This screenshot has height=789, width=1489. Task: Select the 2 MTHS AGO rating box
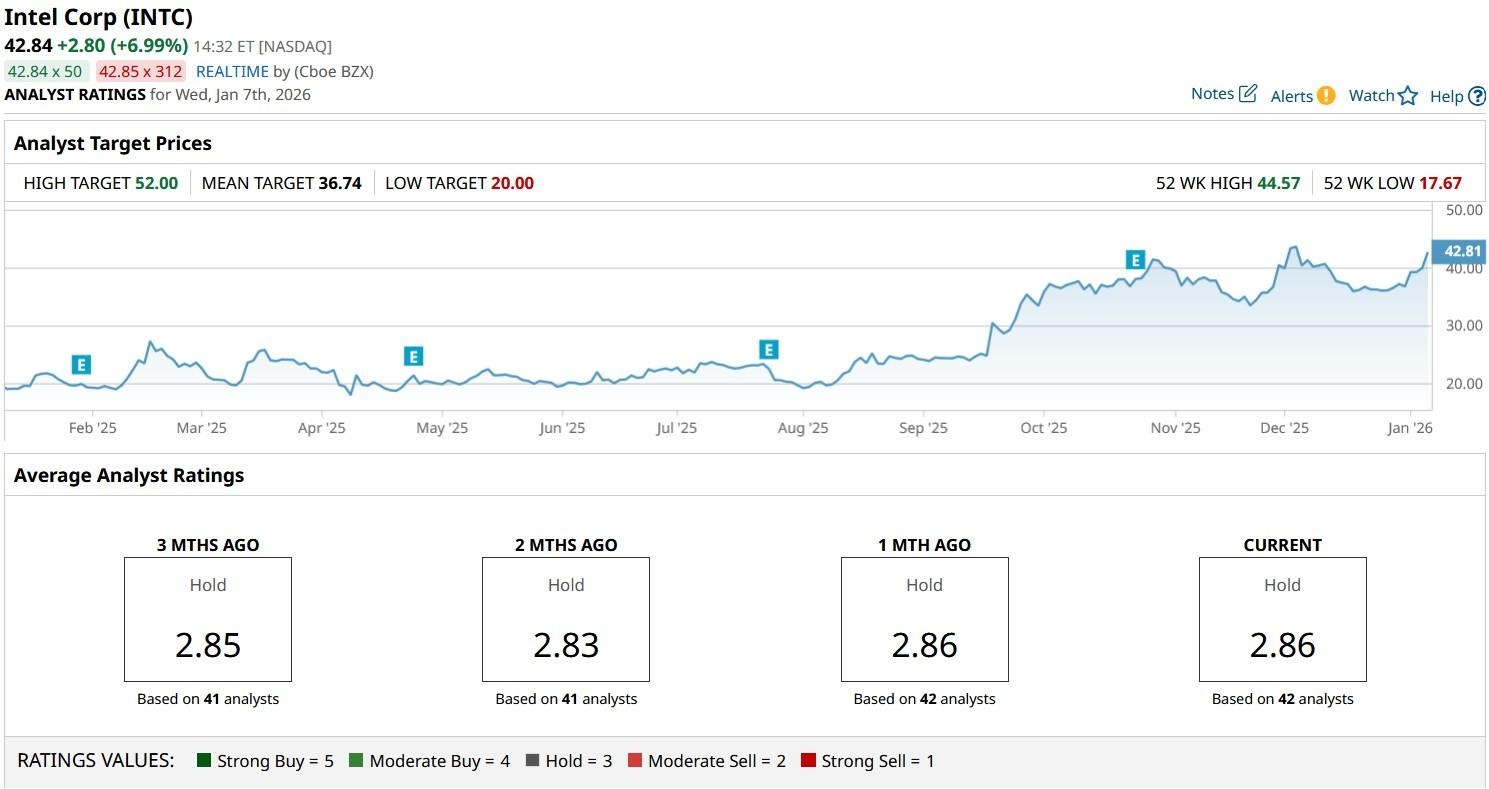pyautogui.click(x=566, y=620)
